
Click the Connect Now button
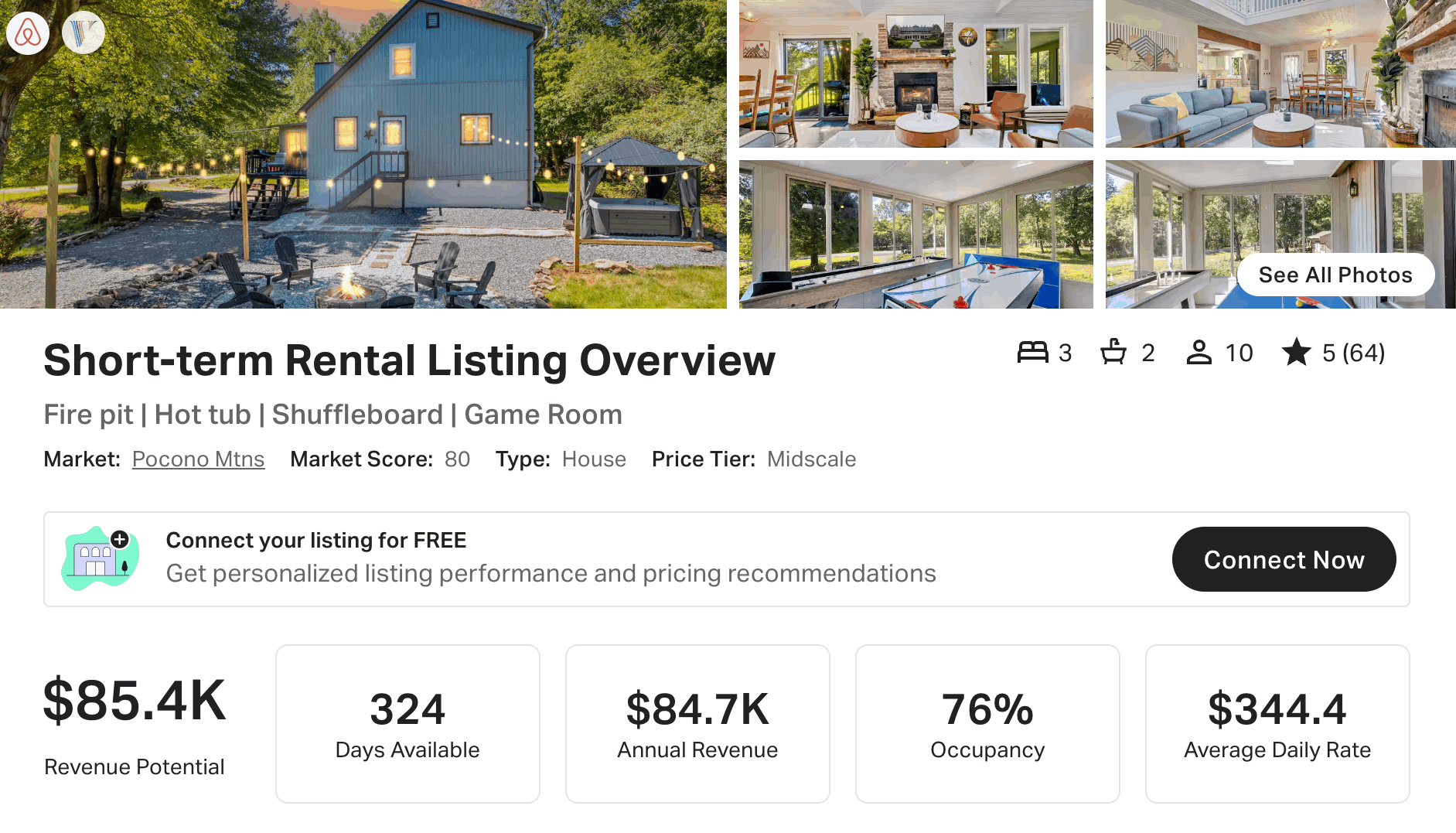(x=1284, y=559)
